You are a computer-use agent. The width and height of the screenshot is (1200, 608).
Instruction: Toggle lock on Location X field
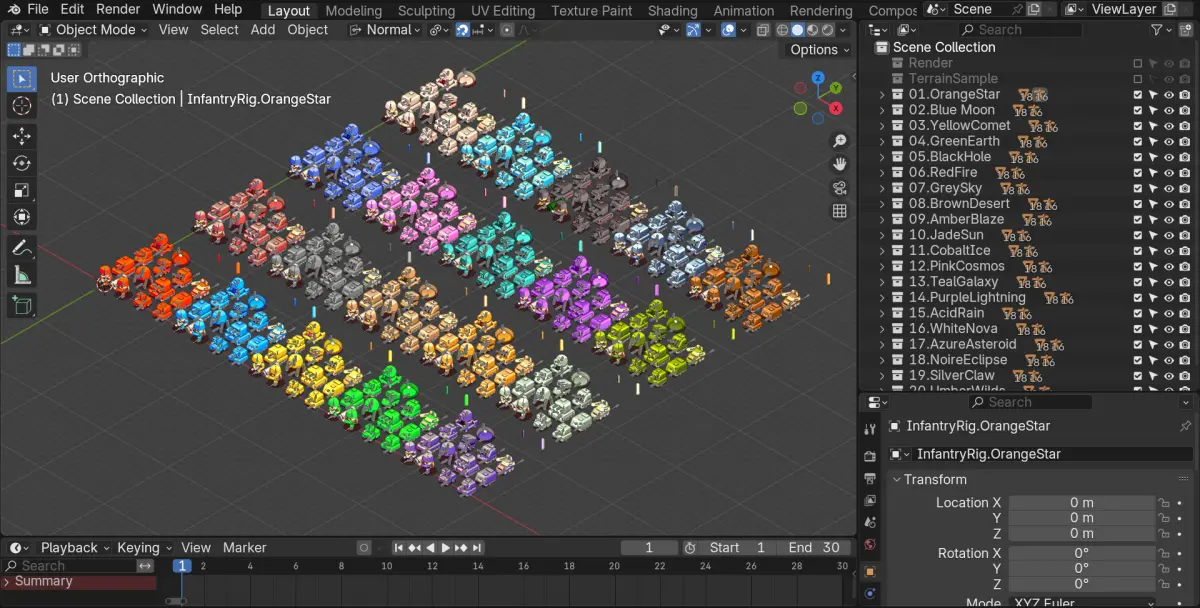point(1164,503)
